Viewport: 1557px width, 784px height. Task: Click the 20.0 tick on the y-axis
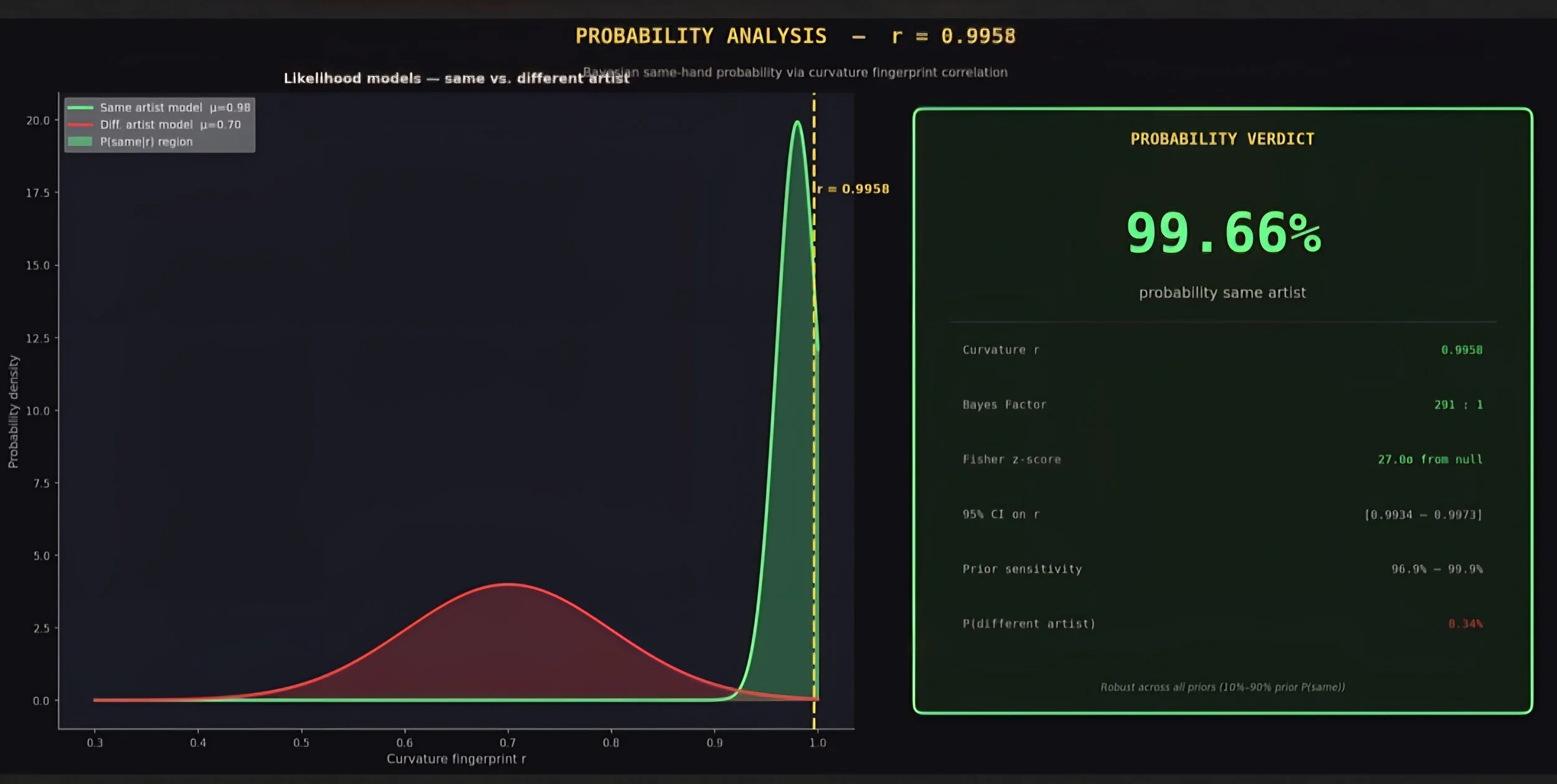(37, 120)
